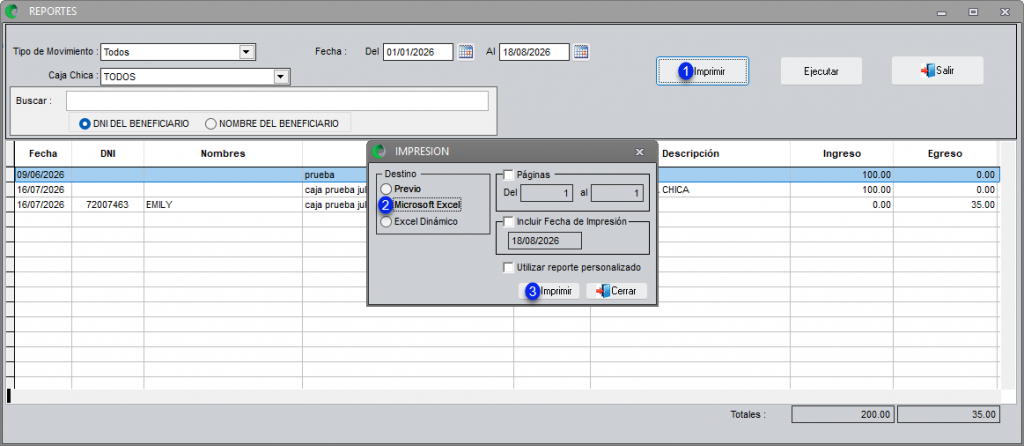Screen dimensions: 1024x446
Task: Click the Ingreso column header
Action: coord(842,153)
